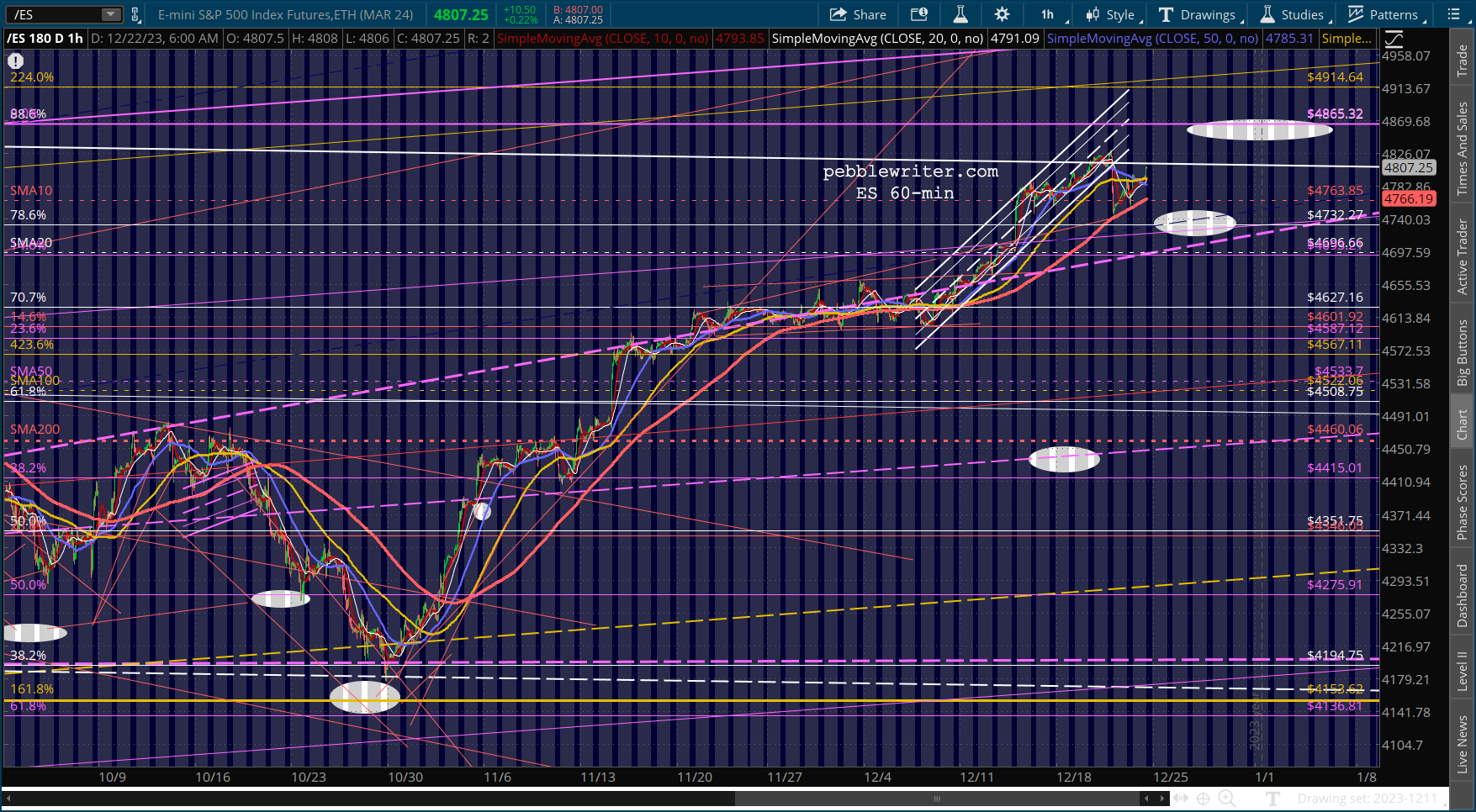This screenshot has height=812, width=1476.
Task: Open the Studies menu
Action: [1295, 14]
